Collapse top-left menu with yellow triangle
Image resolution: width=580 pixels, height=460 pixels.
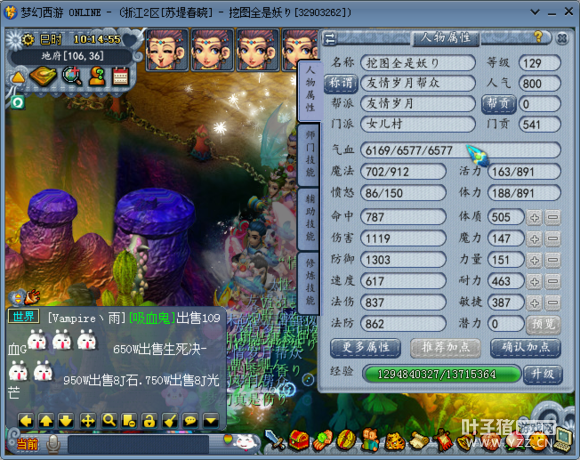click(18, 77)
